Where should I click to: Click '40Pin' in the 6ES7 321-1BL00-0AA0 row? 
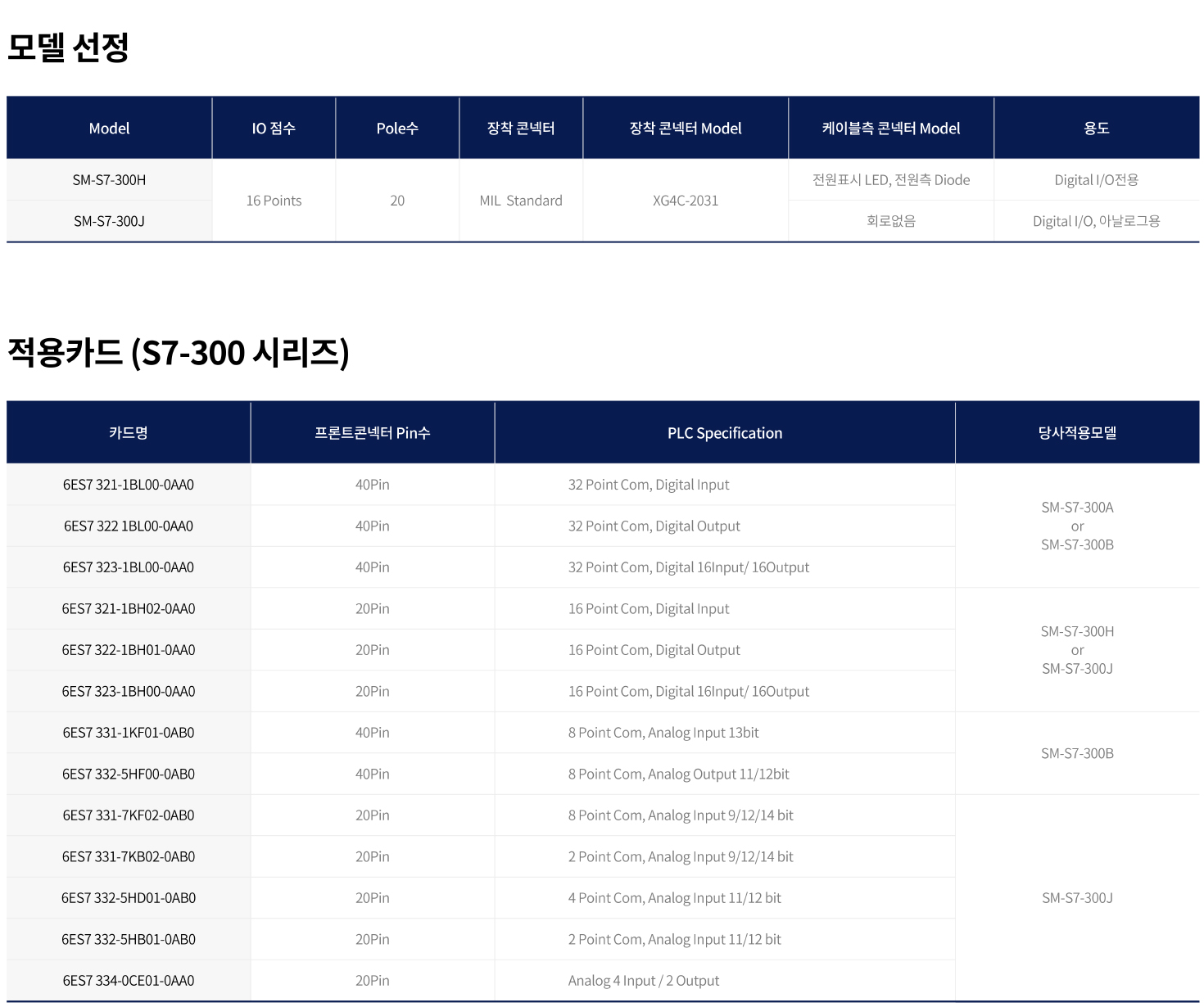tap(373, 485)
